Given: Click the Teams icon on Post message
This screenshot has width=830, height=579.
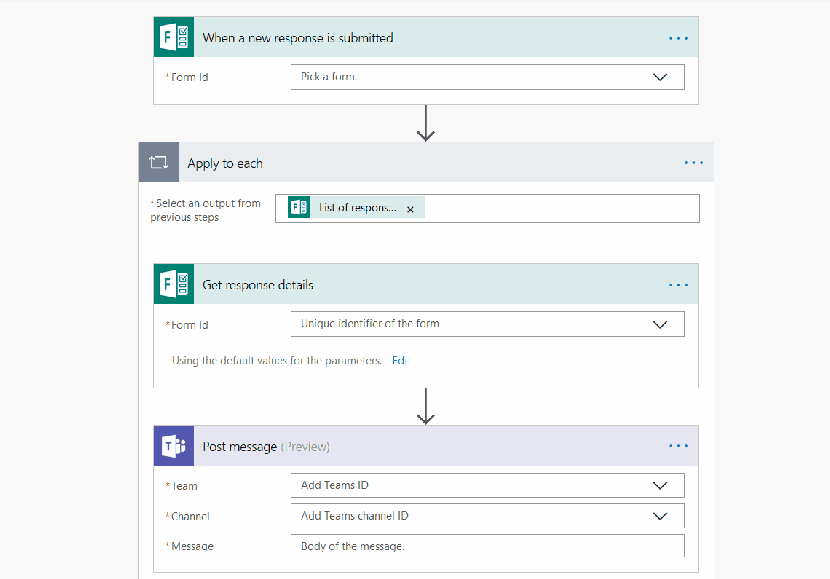Looking at the screenshot, I should tap(174, 447).
